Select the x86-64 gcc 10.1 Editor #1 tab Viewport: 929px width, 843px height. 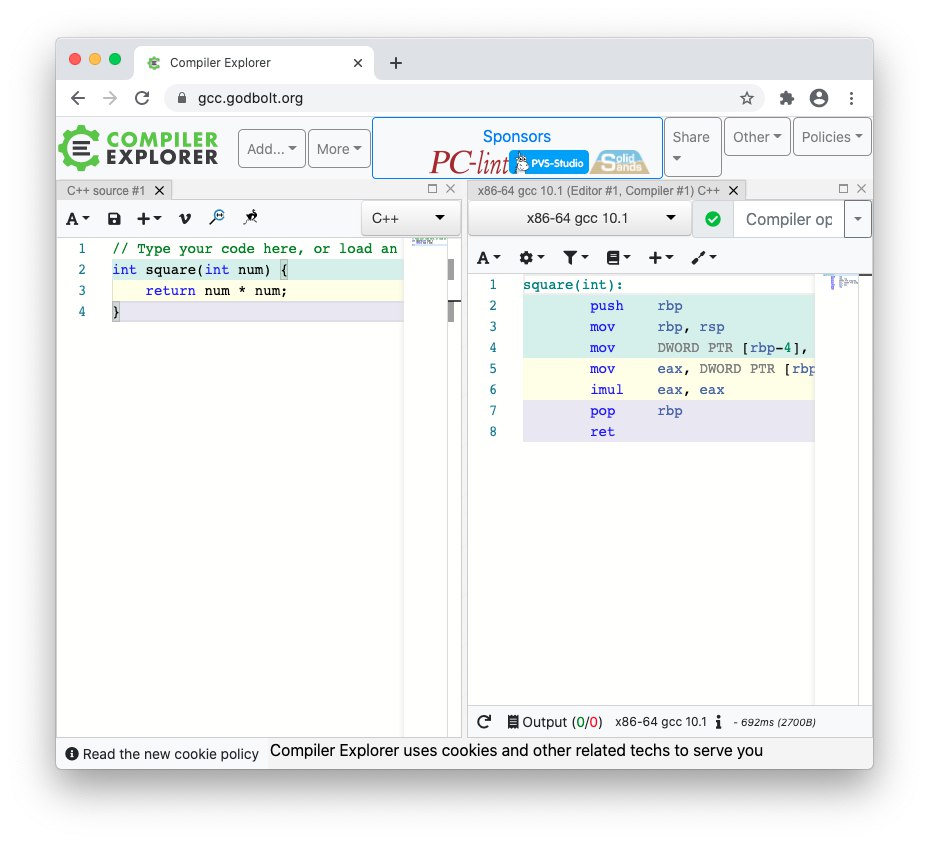pos(598,191)
